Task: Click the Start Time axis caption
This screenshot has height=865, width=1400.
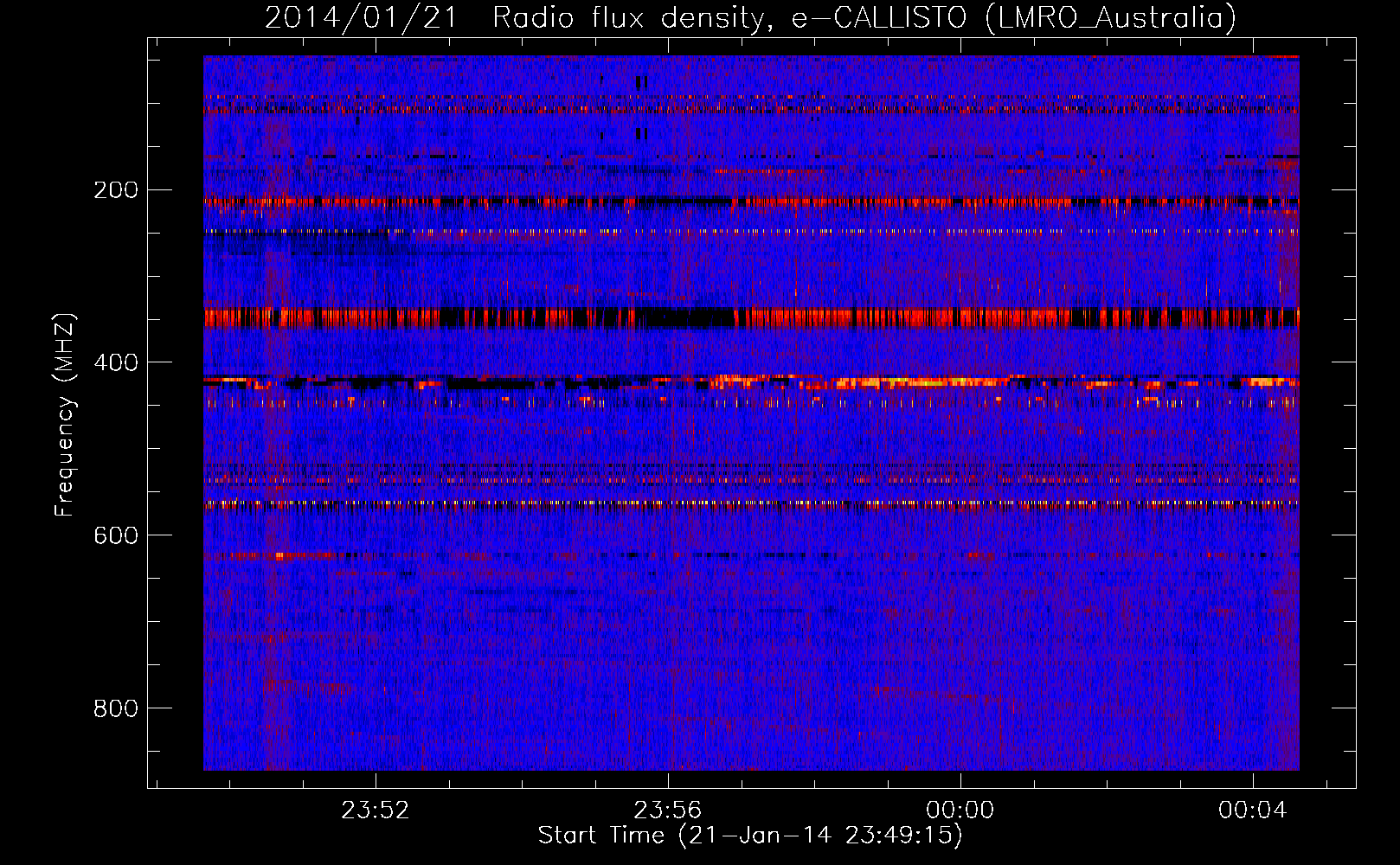Action: (750, 836)
